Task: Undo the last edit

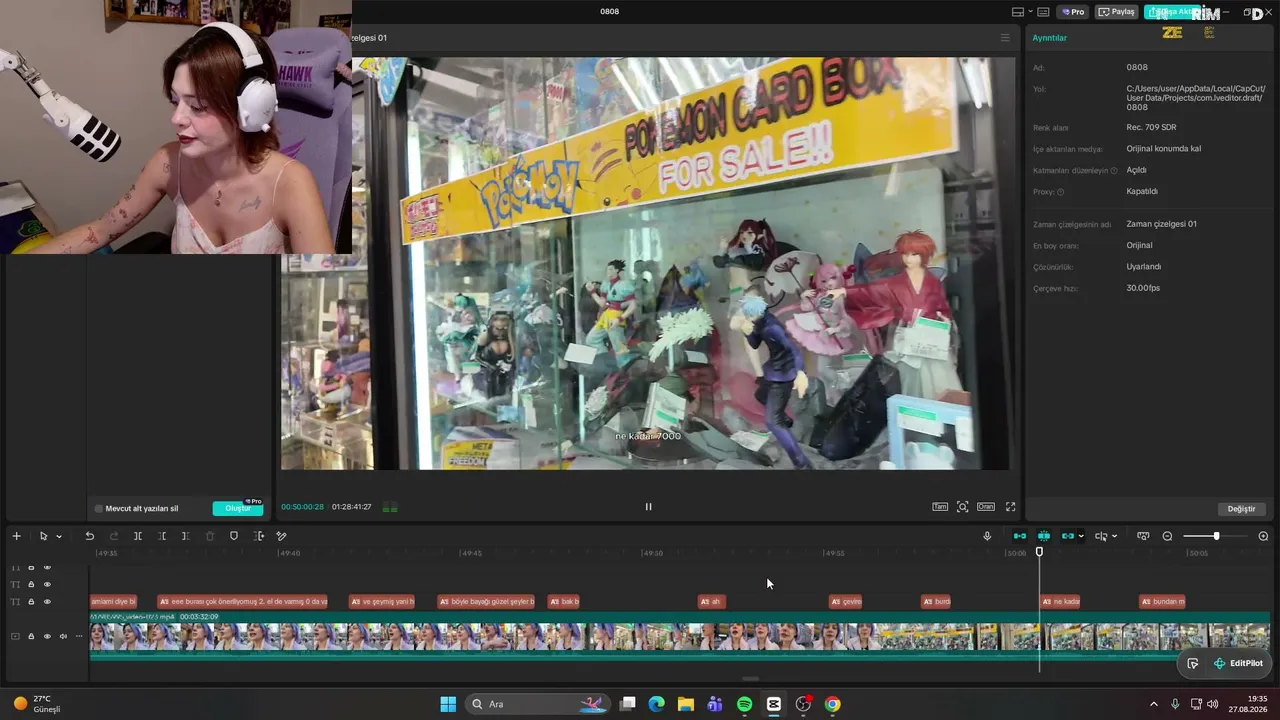Action: pyautogui.click(x=89, y=536)
